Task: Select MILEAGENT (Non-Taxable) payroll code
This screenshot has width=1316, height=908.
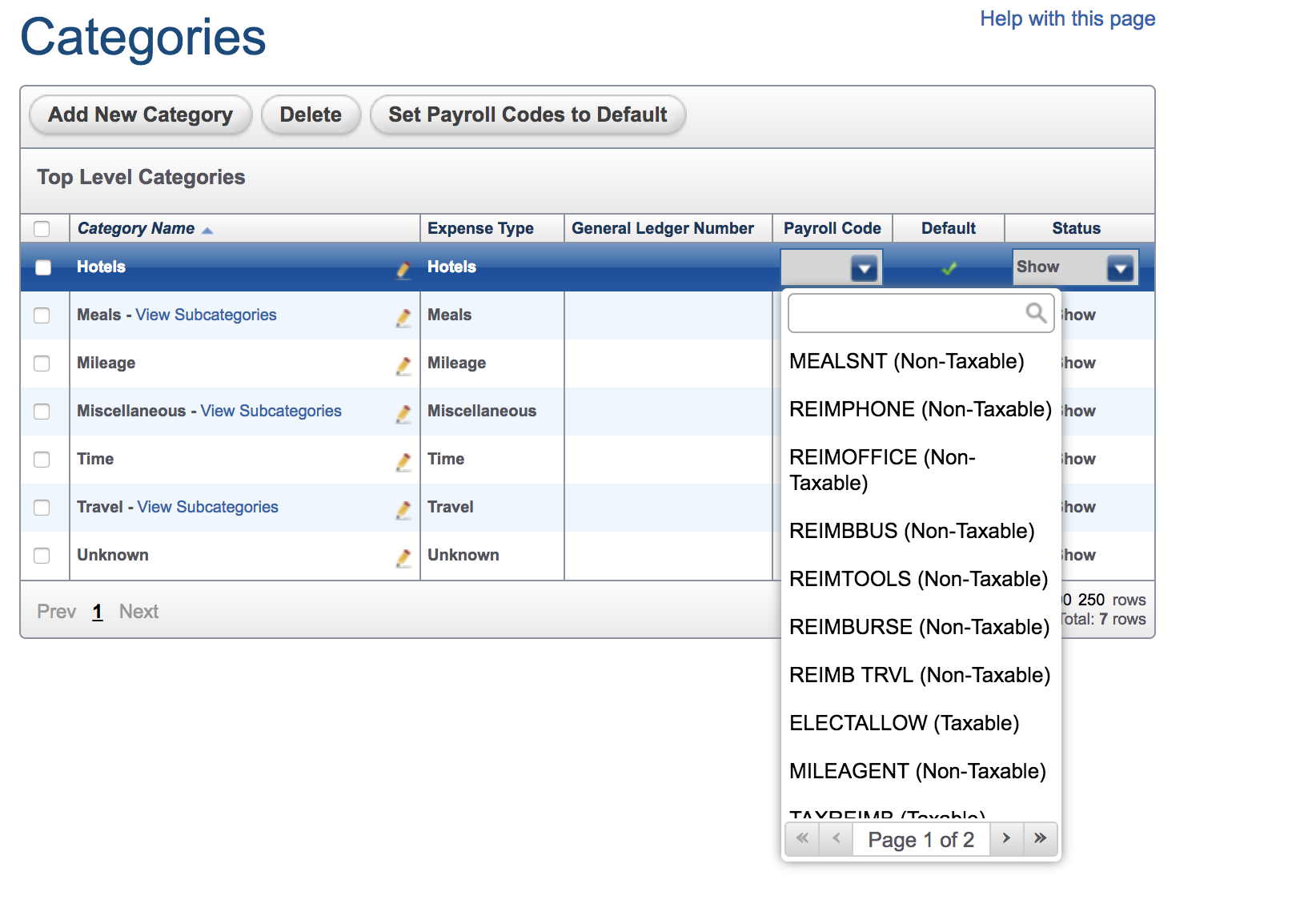Action: (918, 771)
